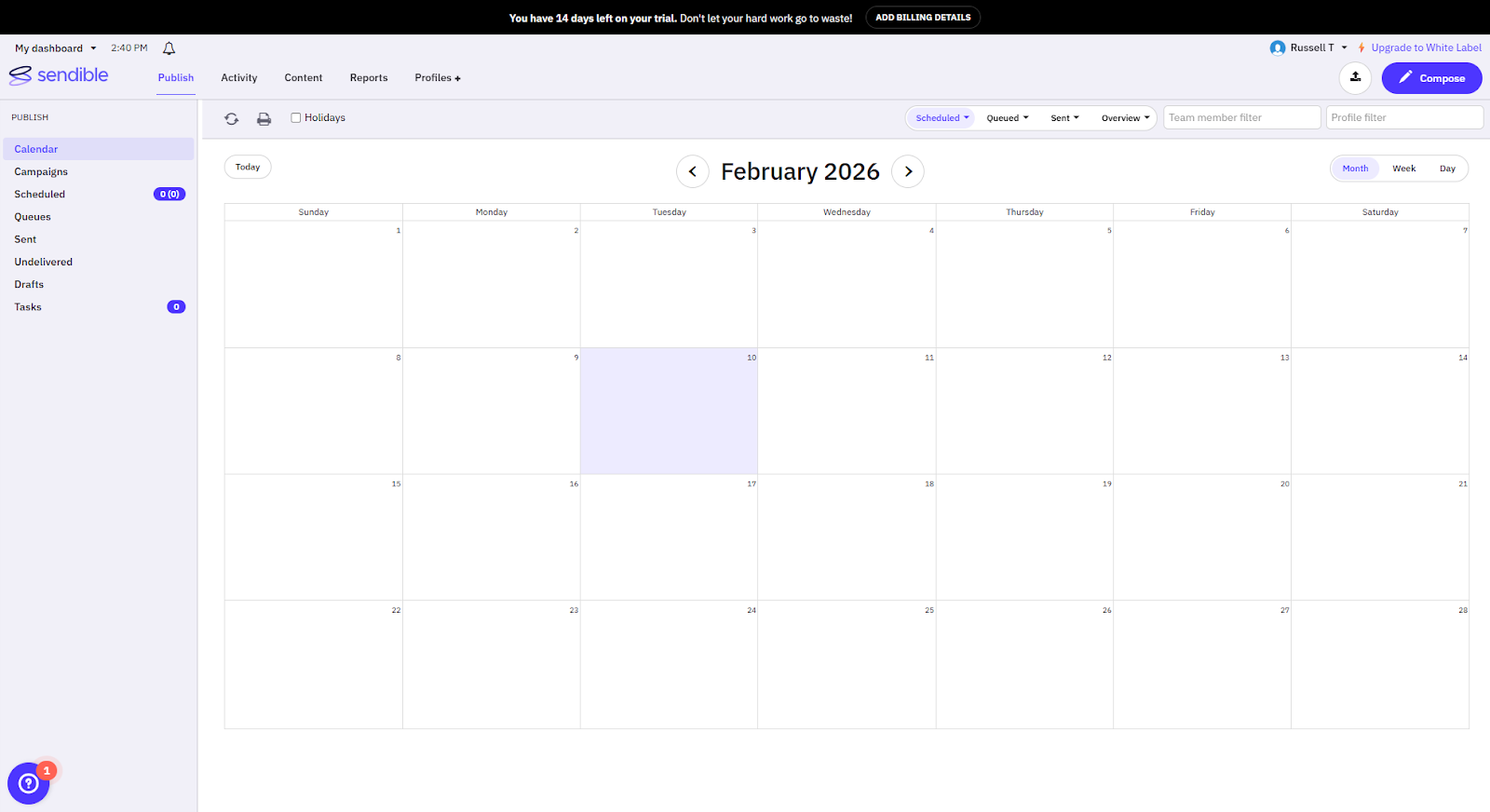Go to previous month arrow
The image size is (1490, 812).
[x=692, y=171]
